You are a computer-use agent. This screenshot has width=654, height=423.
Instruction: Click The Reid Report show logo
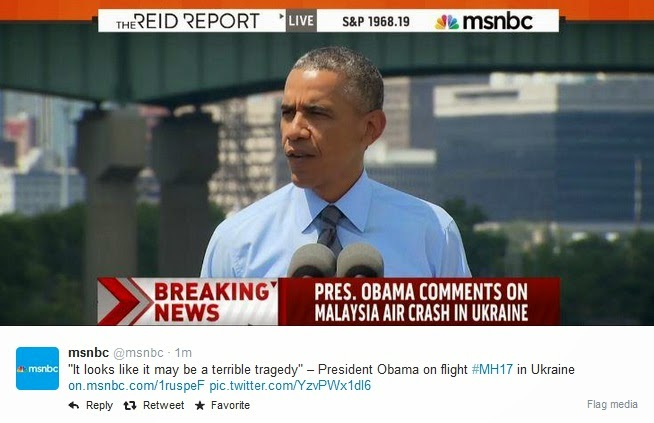coord(188,21)
